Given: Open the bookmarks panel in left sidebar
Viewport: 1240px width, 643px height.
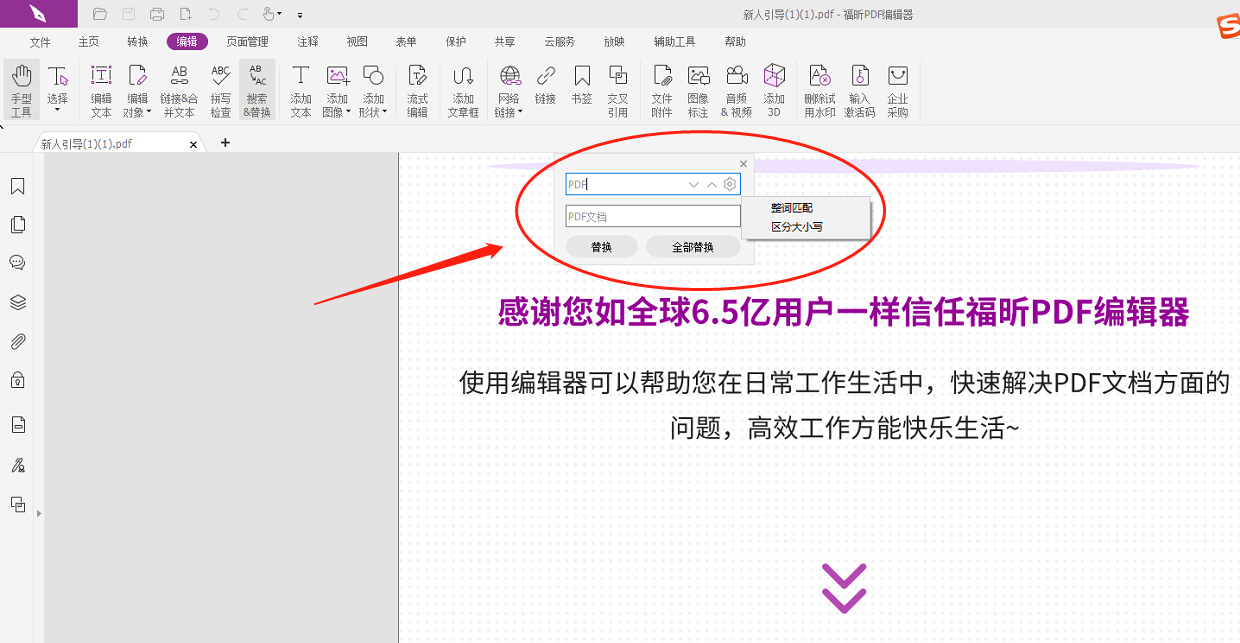Looking at the screenshot, I should point(17,186).
